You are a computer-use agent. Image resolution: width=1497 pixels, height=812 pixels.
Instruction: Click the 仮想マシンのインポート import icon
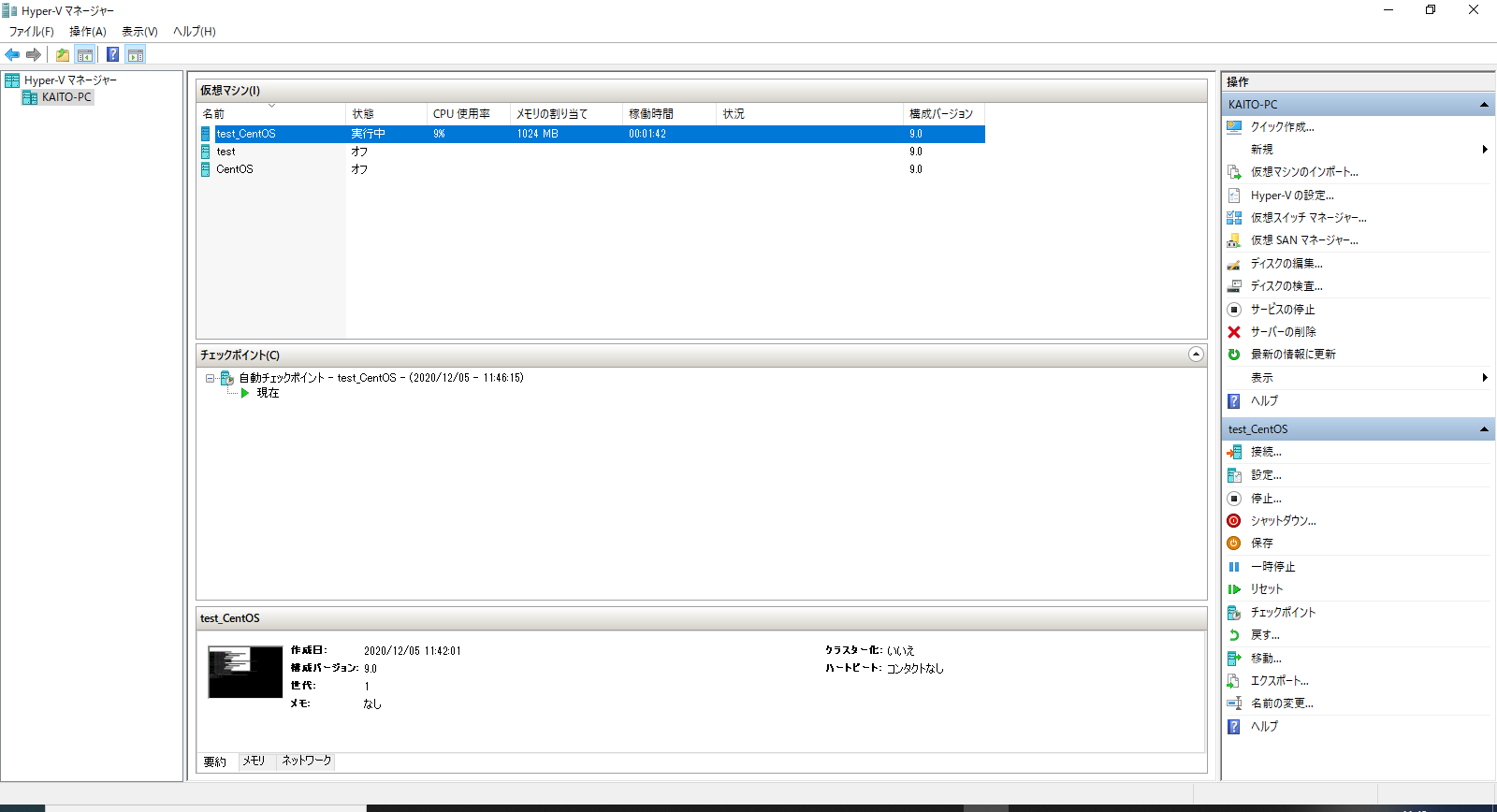tap(1234, 172)
